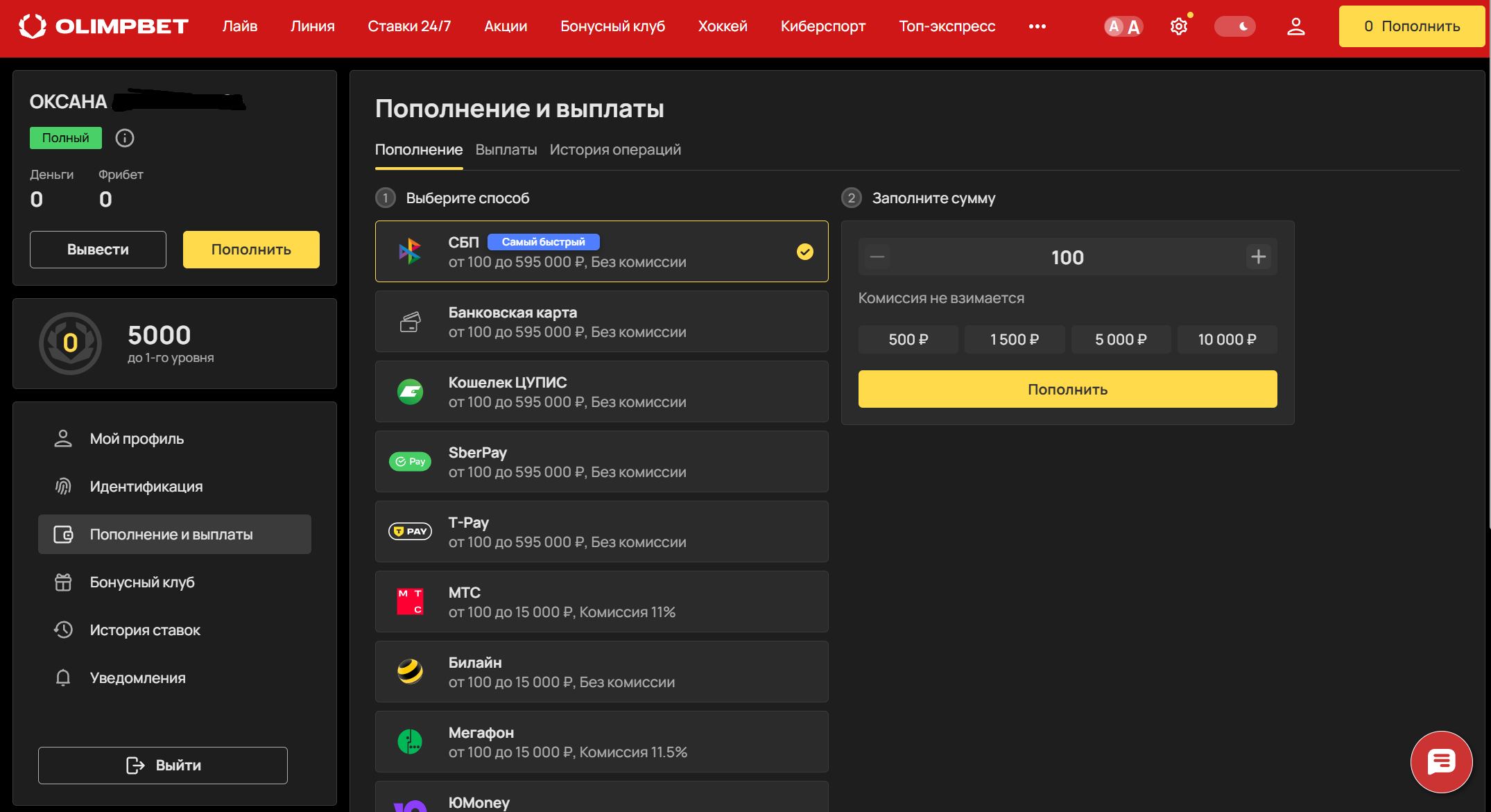This screenshot has width=1491, height=812.
Task: Click the МТС red logo
Action: point(410,601)
